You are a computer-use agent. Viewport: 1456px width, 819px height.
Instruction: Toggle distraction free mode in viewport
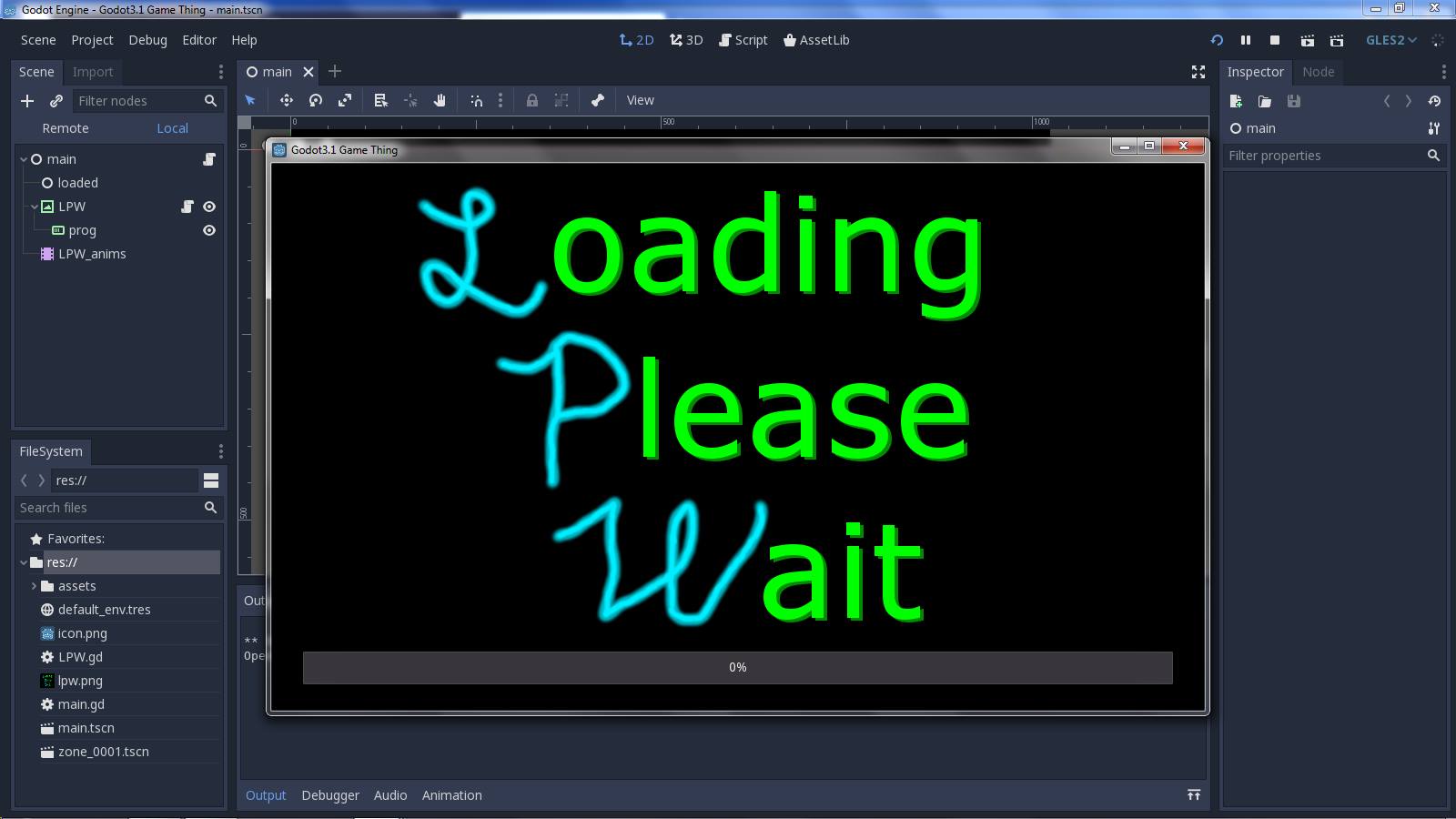point(1198,72)
